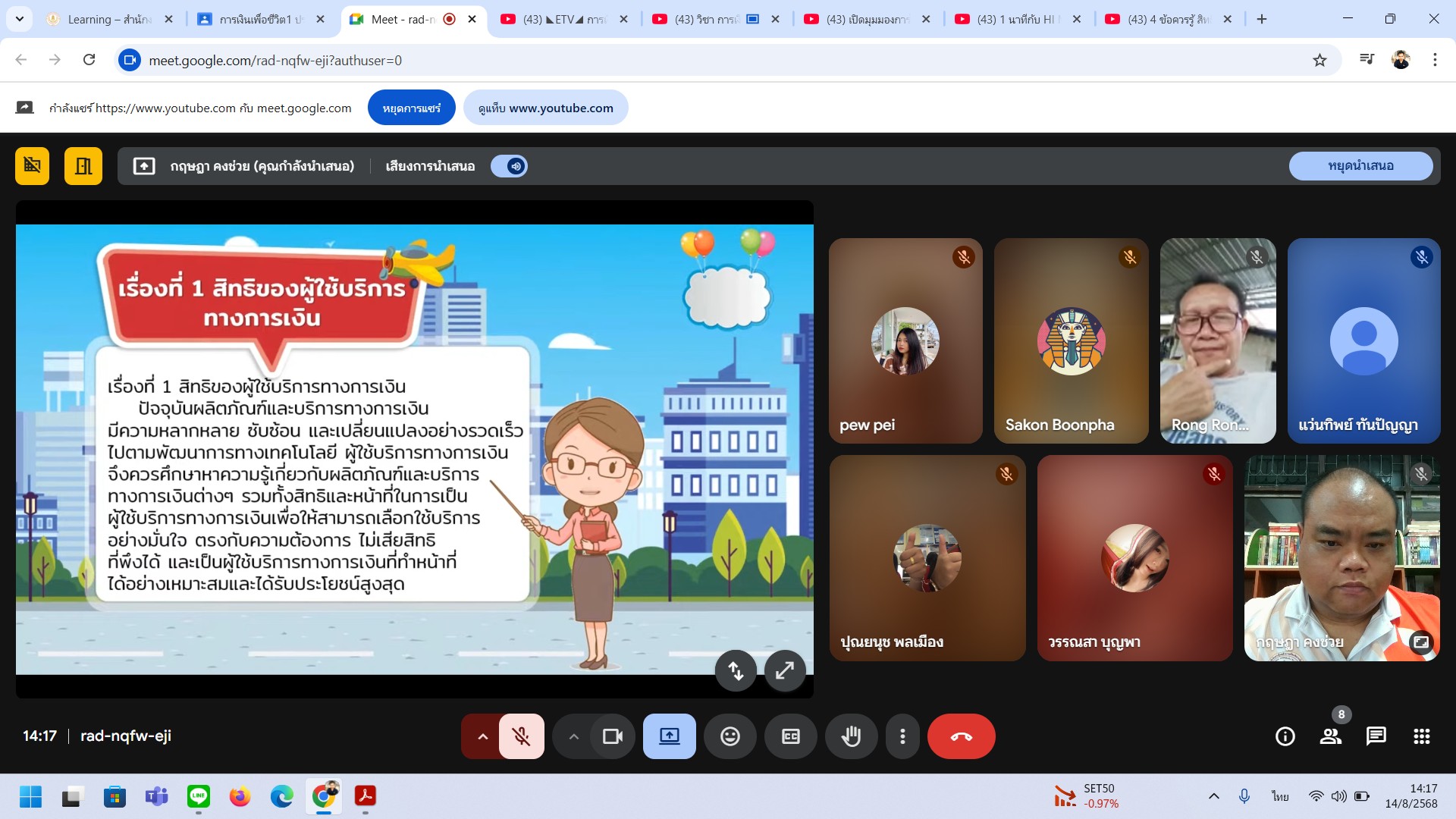Click the red leave call button
Viewport: 1456px width, 819px height.
point(961,736)
